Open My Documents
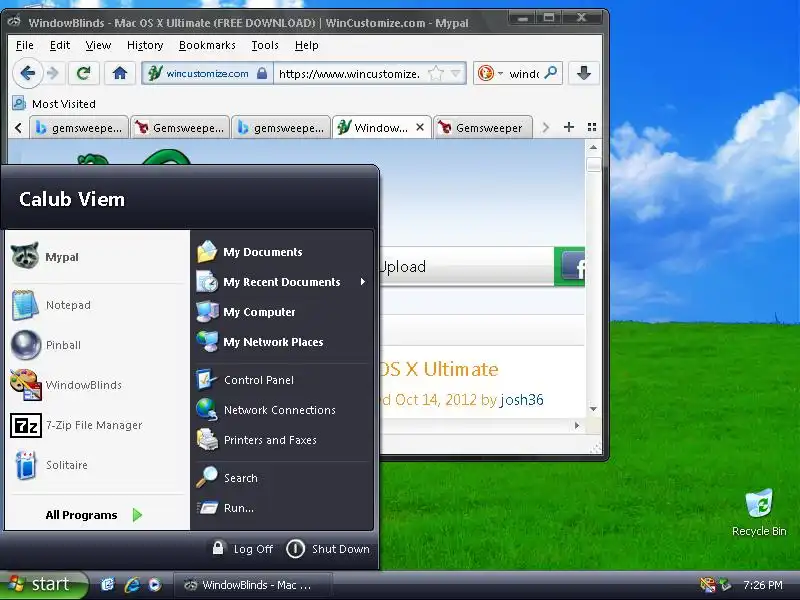 [x=283, y=252]
